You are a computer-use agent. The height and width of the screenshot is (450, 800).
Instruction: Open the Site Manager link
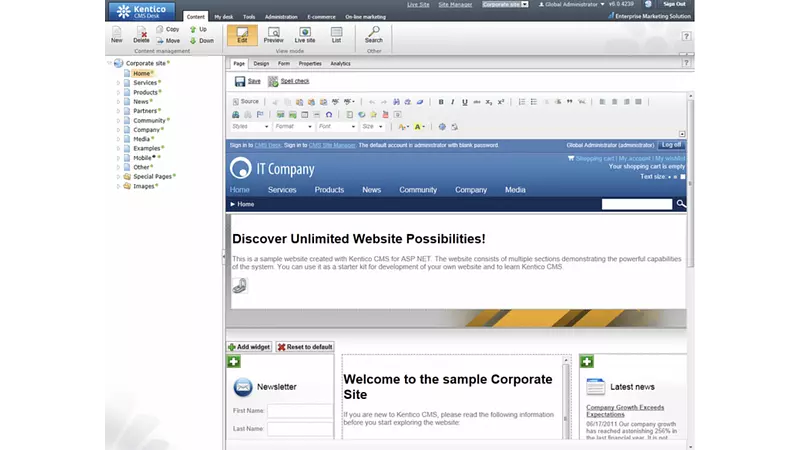(455, 5)
